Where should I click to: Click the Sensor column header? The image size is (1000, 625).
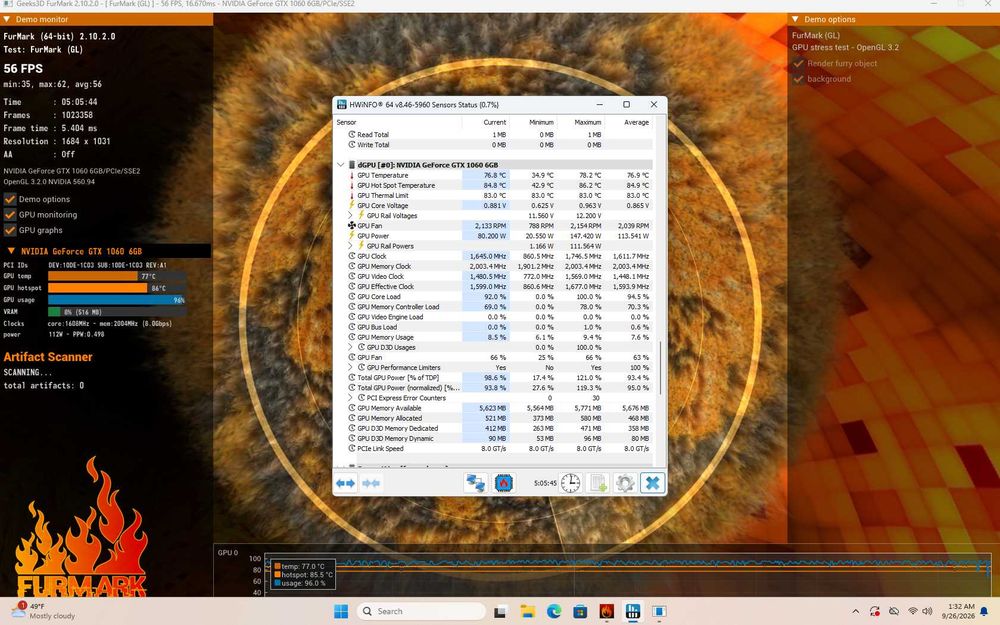pyautogui.click(x=398, y=122)
